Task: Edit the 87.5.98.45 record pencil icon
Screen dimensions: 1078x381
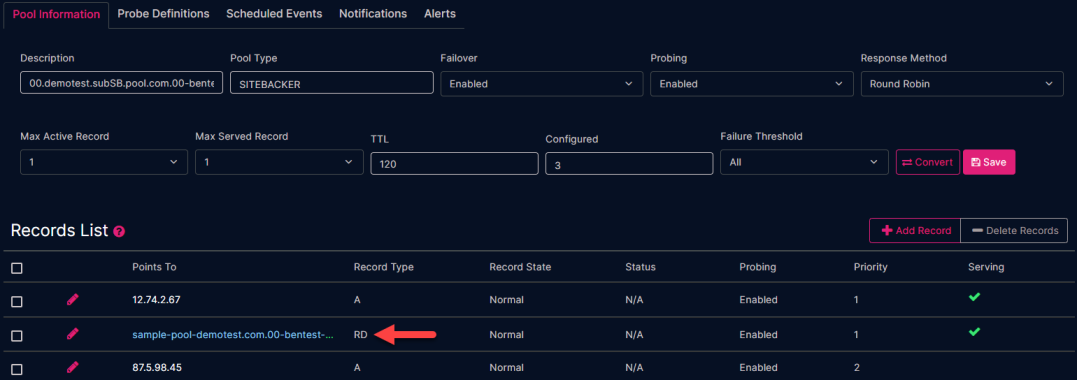Action: (73, 367)
